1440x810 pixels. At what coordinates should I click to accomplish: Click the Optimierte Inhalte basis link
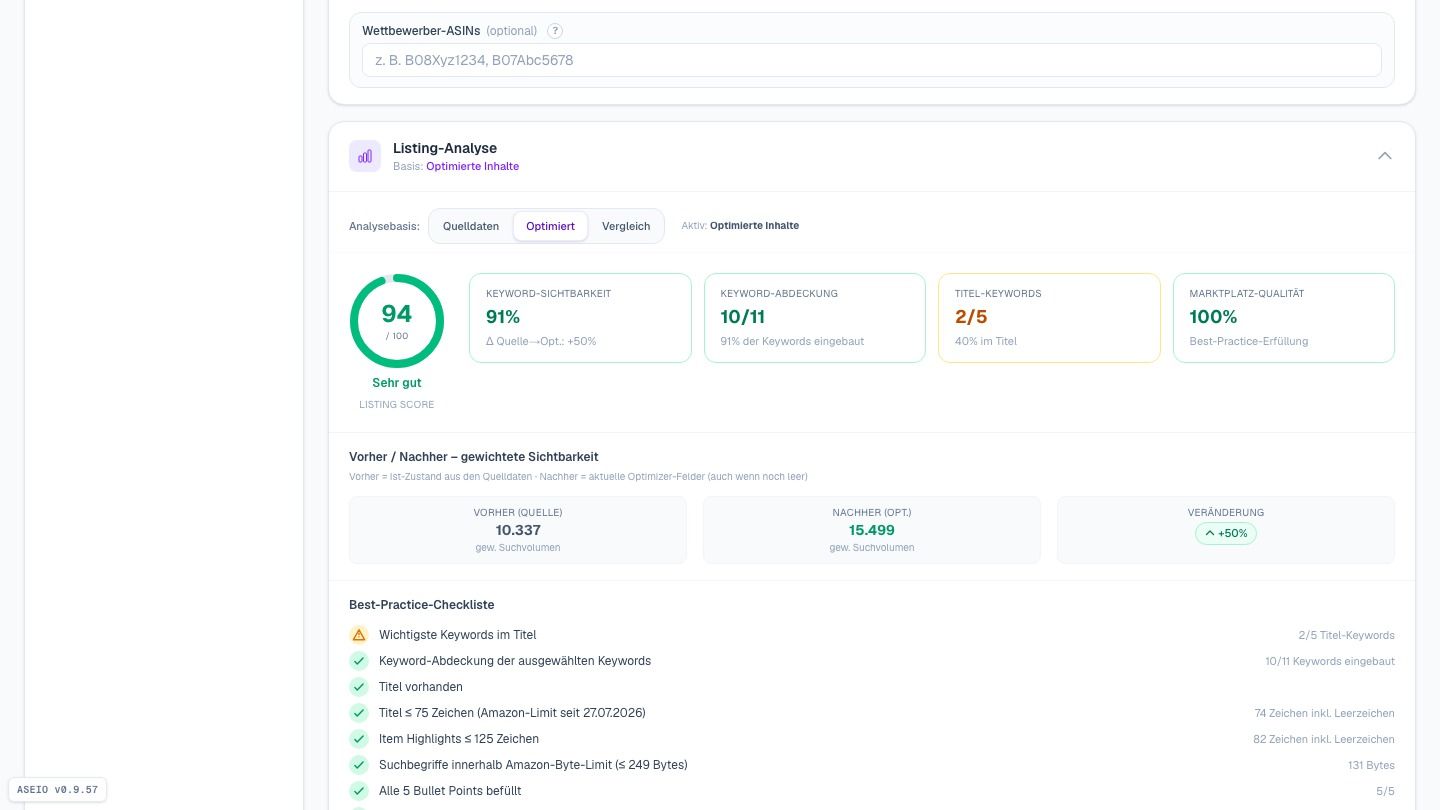point(472,166)
